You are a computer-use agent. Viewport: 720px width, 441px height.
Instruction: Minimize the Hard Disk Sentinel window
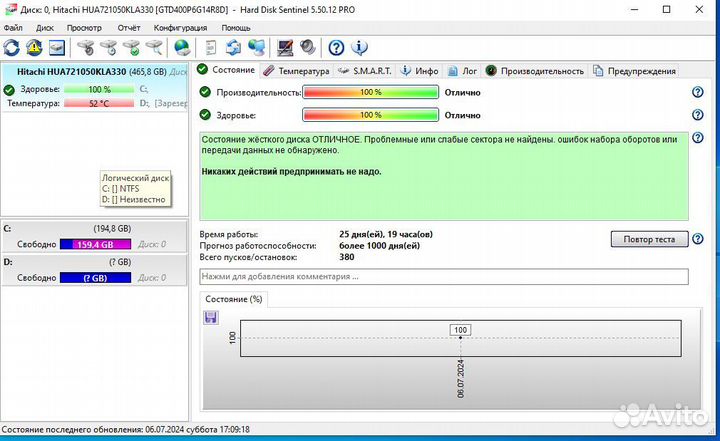[x=635, y=9]
